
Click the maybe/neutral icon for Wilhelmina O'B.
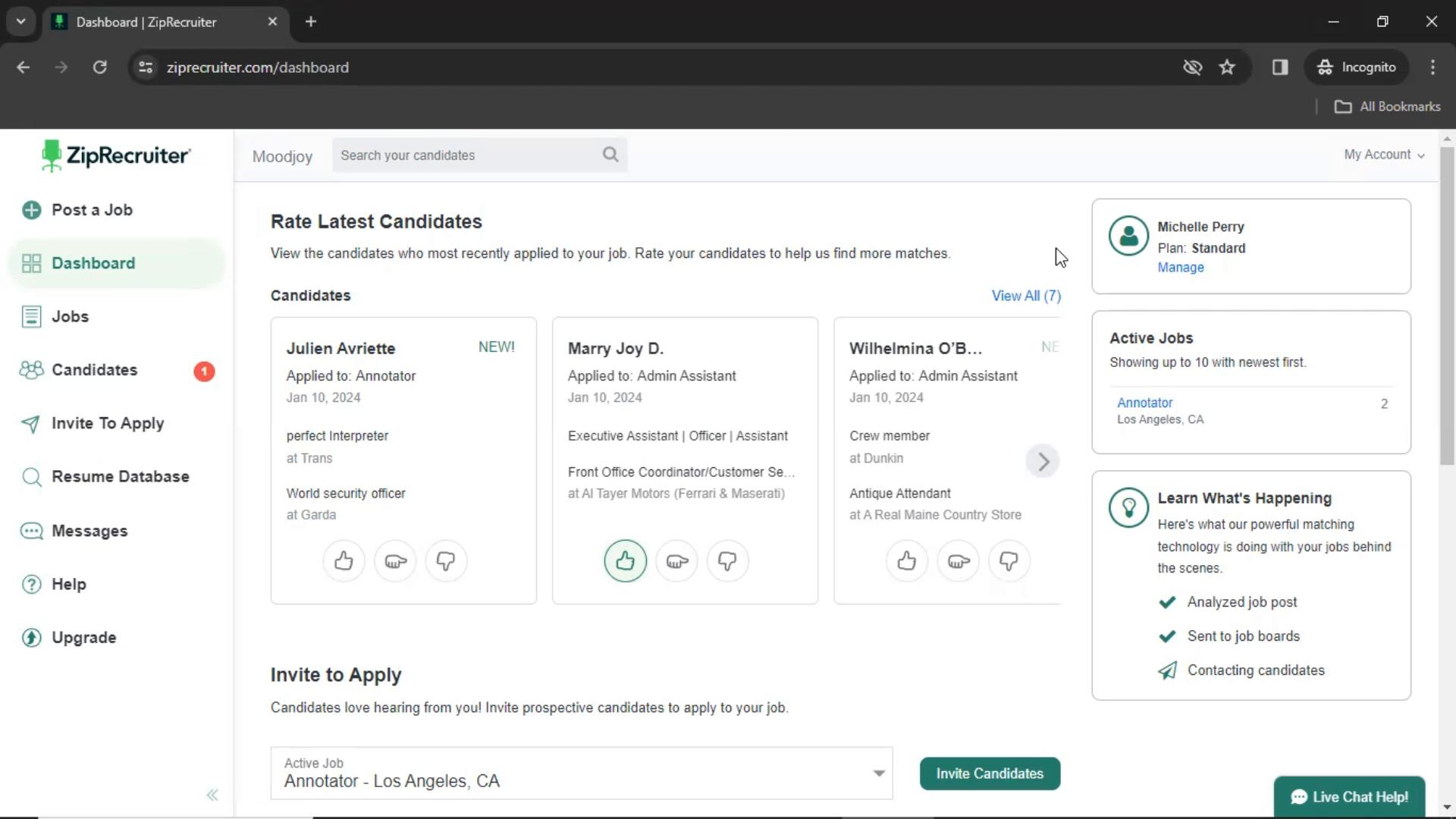pyautogui.click(x=958, y=561)
